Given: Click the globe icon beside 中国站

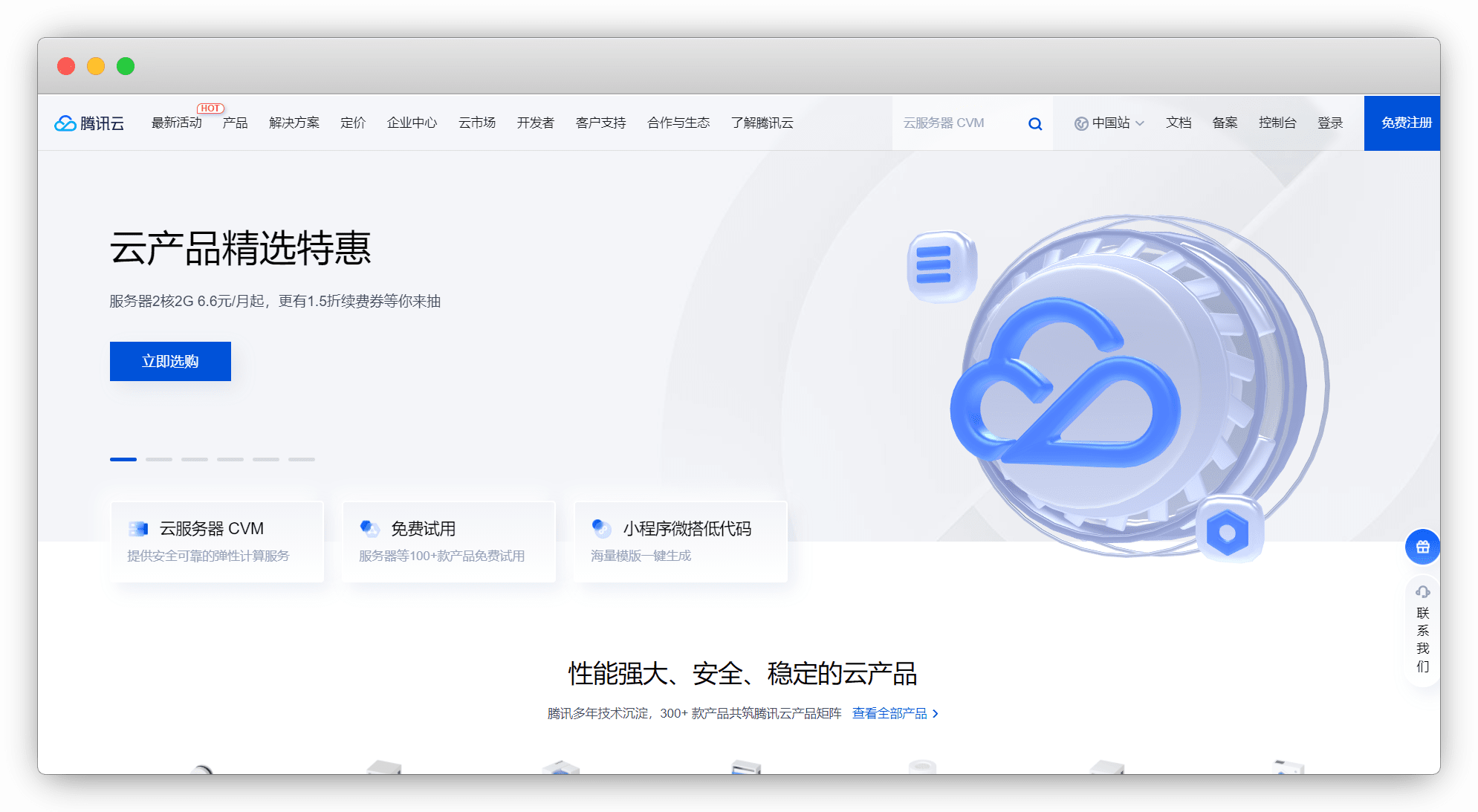Looking at the screenshot, I should 1081,123.
